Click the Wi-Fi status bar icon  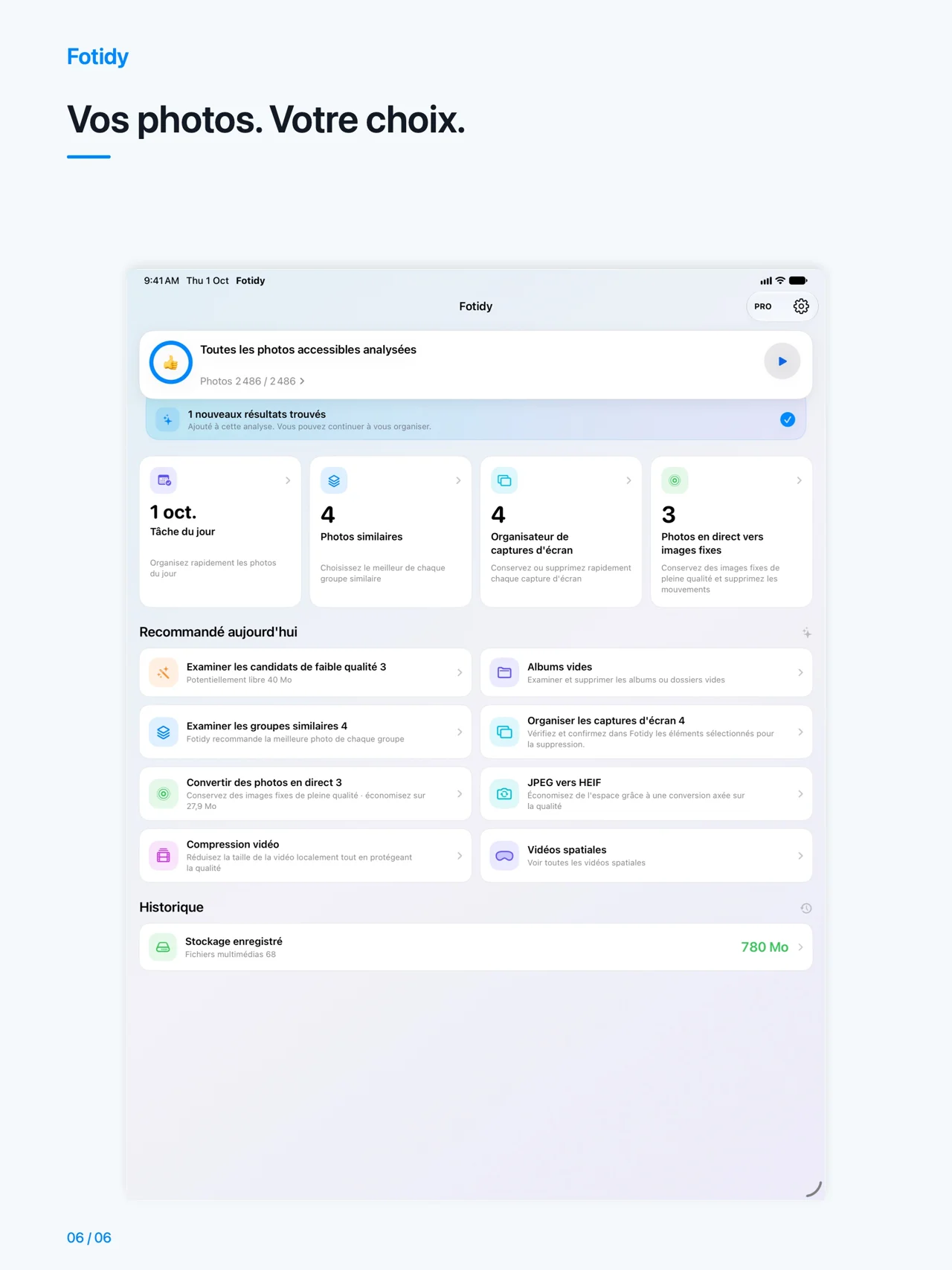[780, 280]
